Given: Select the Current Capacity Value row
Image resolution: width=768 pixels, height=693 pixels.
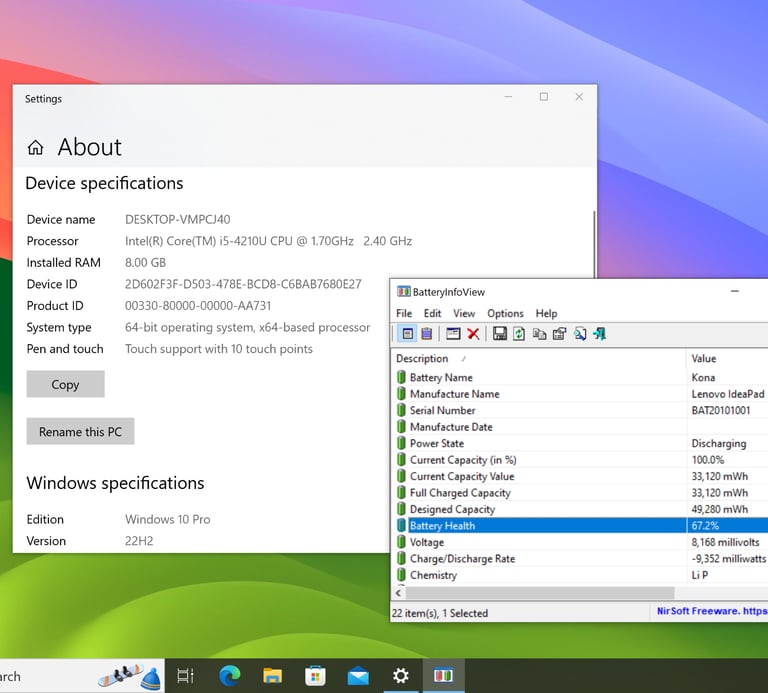Looking at the screenshot, I should (579, 476).
